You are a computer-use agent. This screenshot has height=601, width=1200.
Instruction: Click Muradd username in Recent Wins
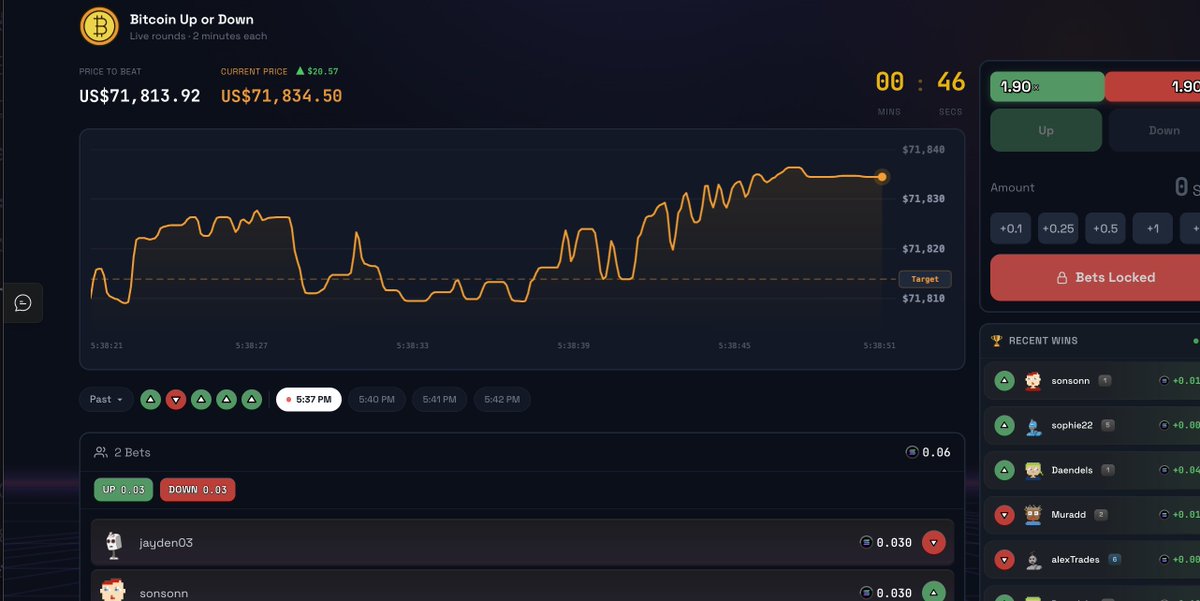1069,515
